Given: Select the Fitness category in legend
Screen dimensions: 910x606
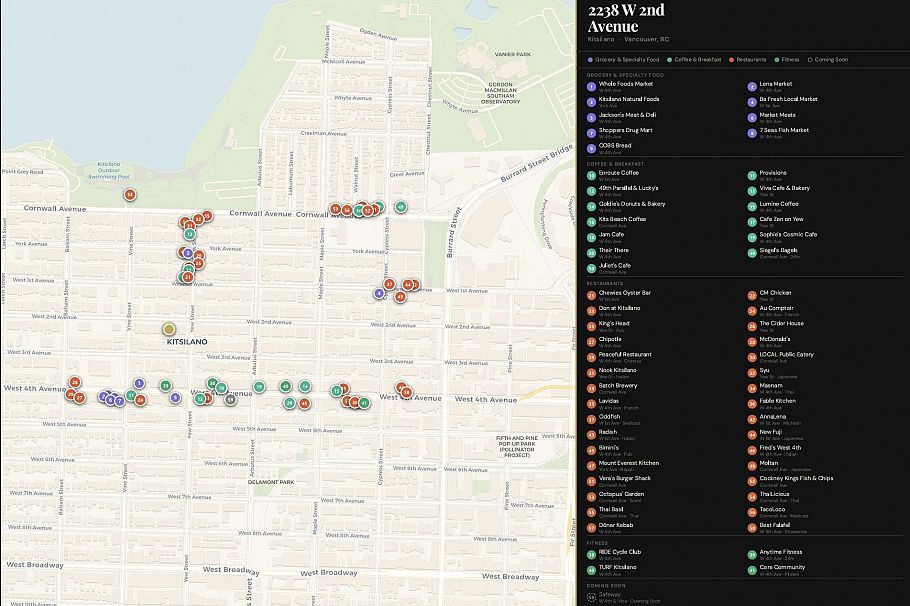Looking at the screenshot, I should click(784, 59).
